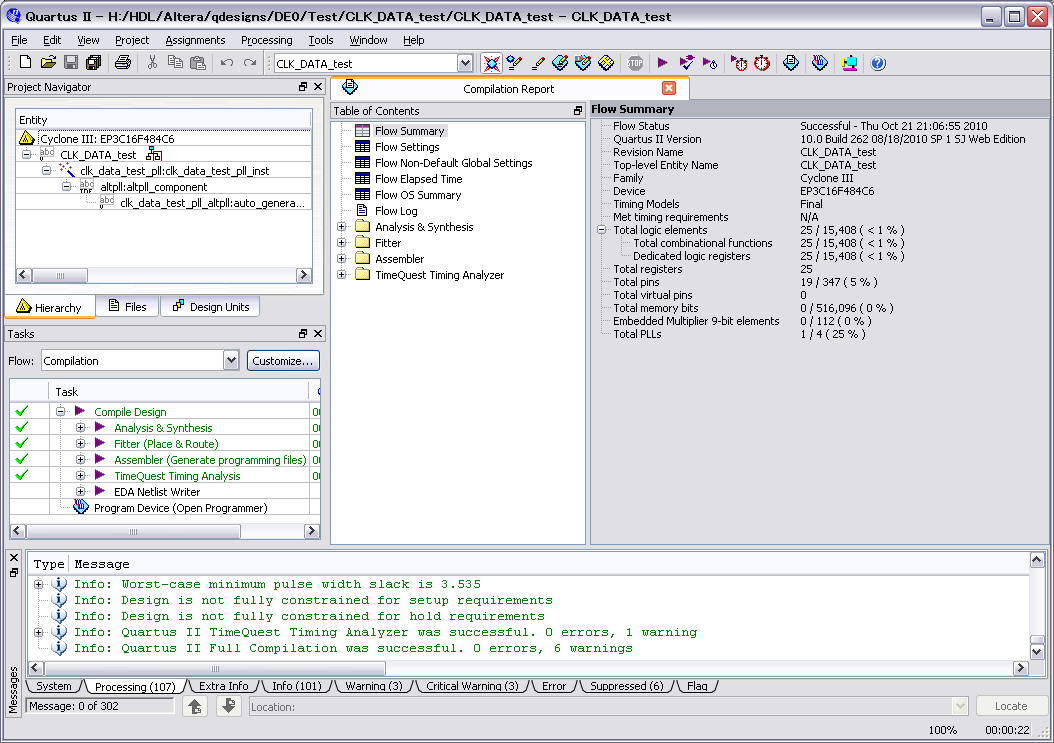Click the Start Analysis & Synthesis icon
This screenshot has height=743, width=1054.
click(x=686, y=63)
